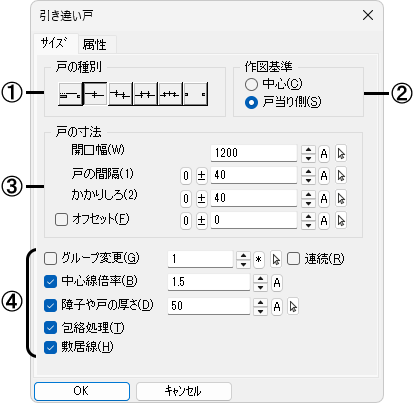Image resolution: width=414 pixels, height=403 pixels.
Task: Select the three-panel sliding door type icon
Action: point(120,94)
